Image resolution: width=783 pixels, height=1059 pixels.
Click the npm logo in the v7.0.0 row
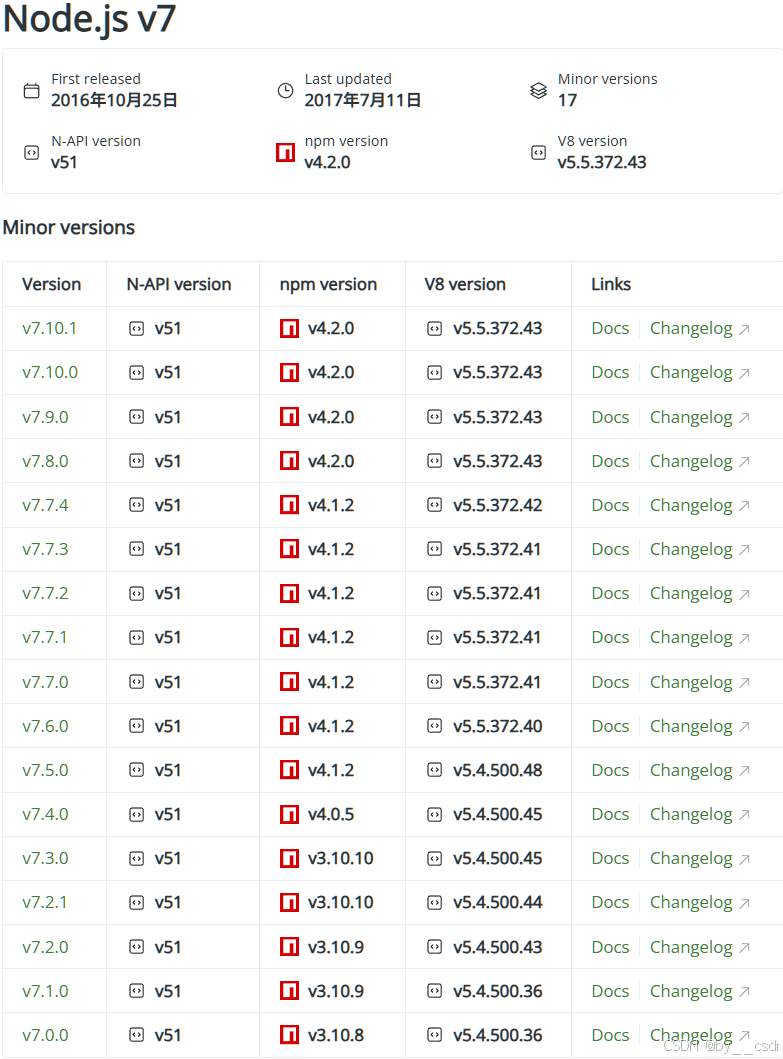point(289,1035)
